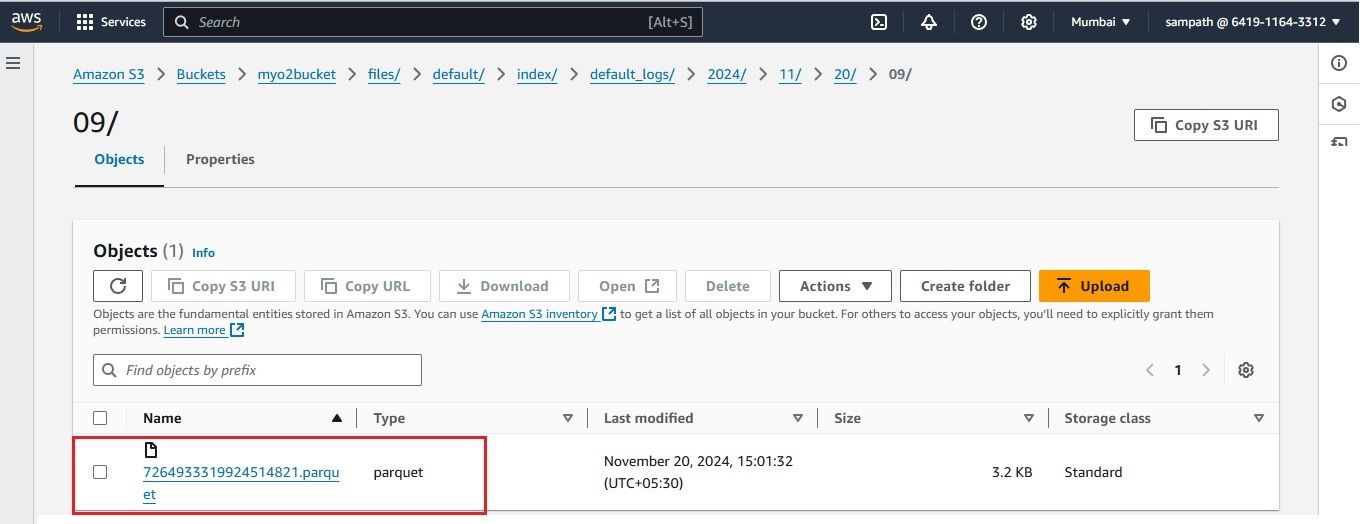Select the 7264933319924514821.parquet checkbox
This screenshot has width=1366, height=524.
(100, 472)
